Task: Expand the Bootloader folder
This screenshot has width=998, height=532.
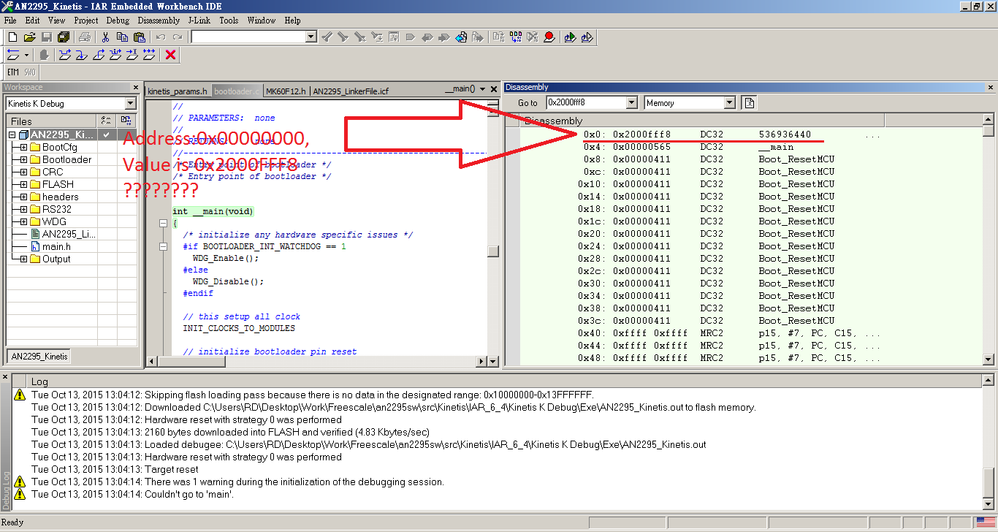Action: (24, 160)
